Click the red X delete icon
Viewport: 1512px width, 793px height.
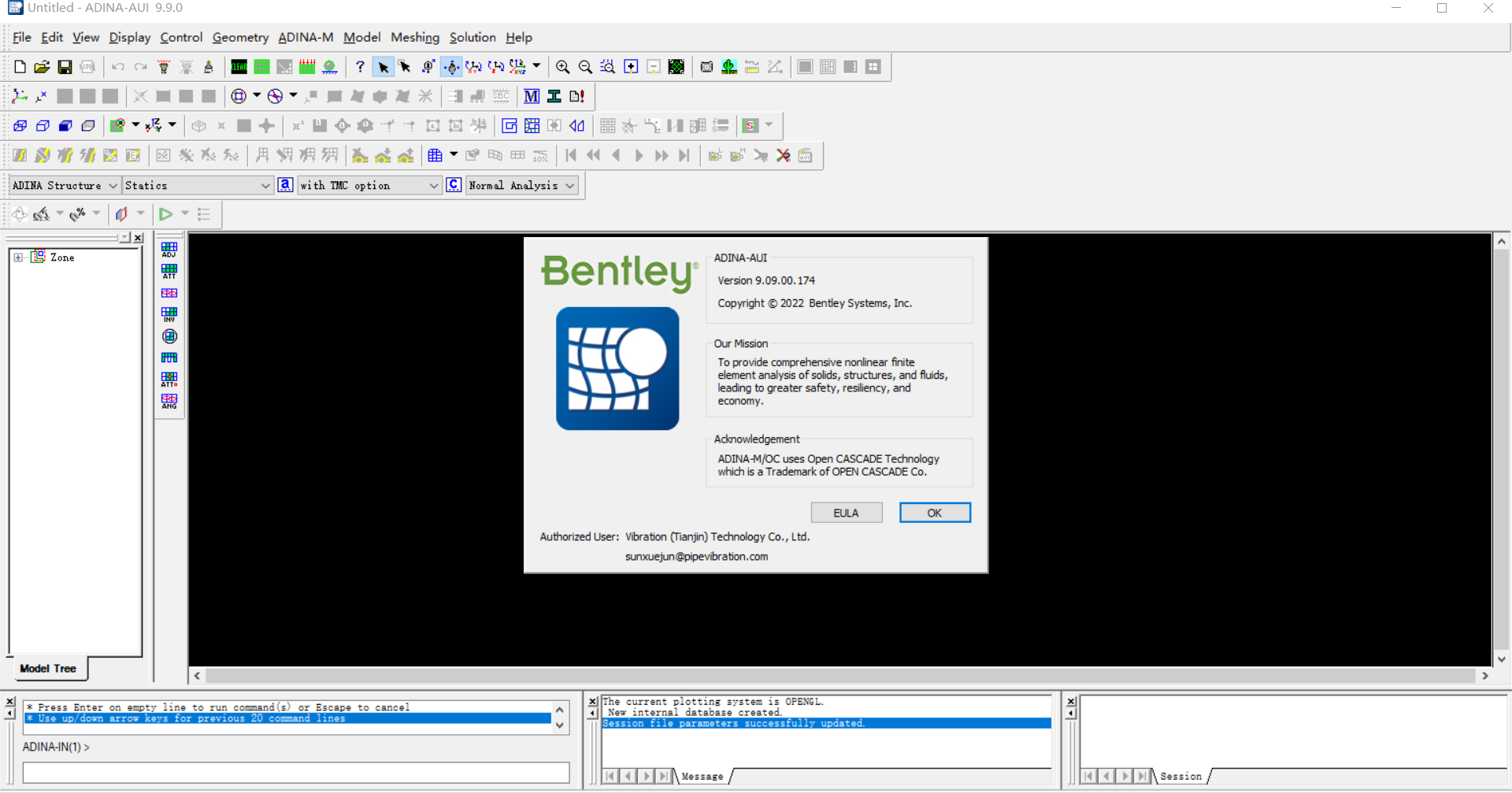tap(783, 155)
